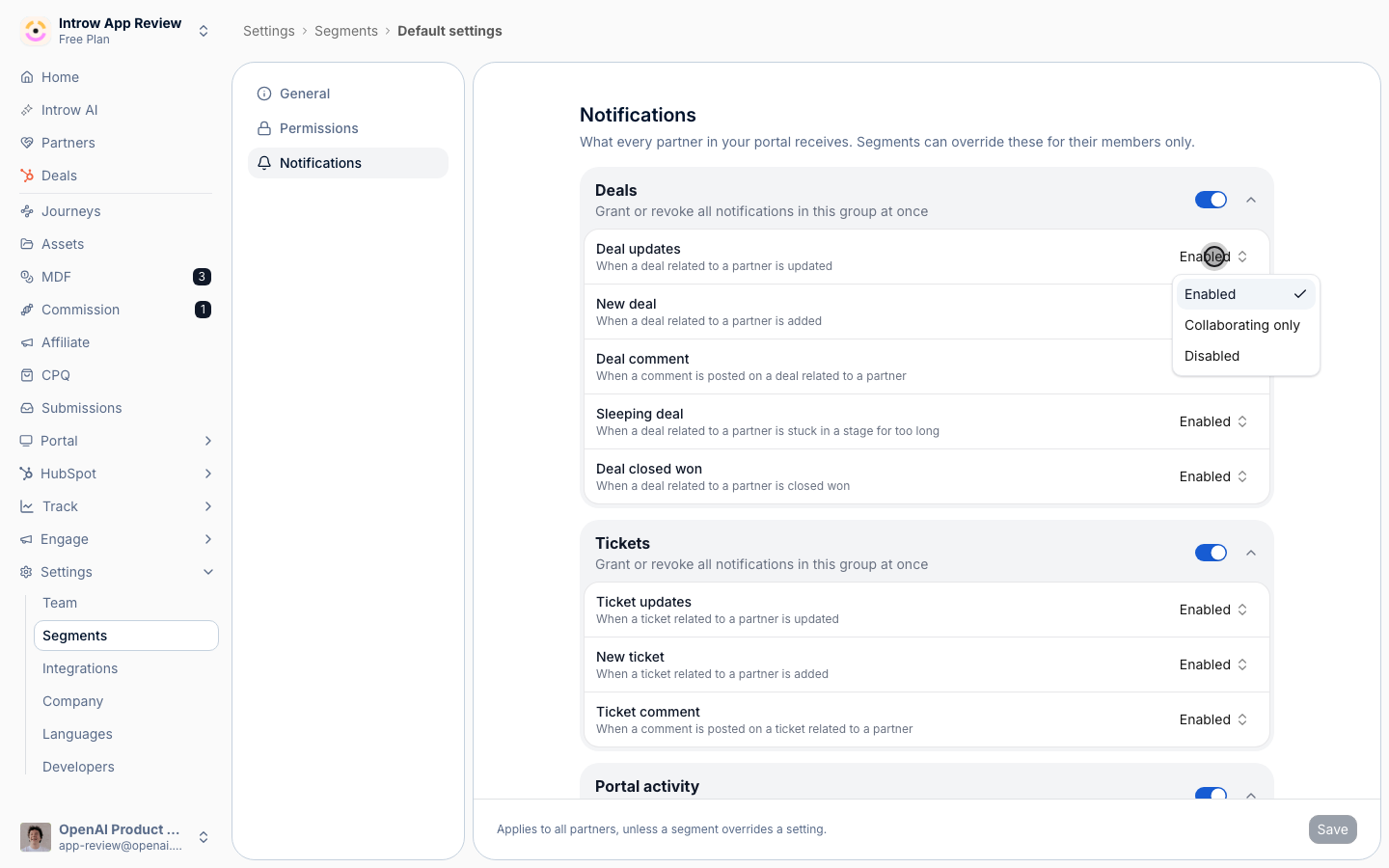Open the Deal closed won dropdown
This screenshot has height=868, width=1389.
[x=1213, y=476]
